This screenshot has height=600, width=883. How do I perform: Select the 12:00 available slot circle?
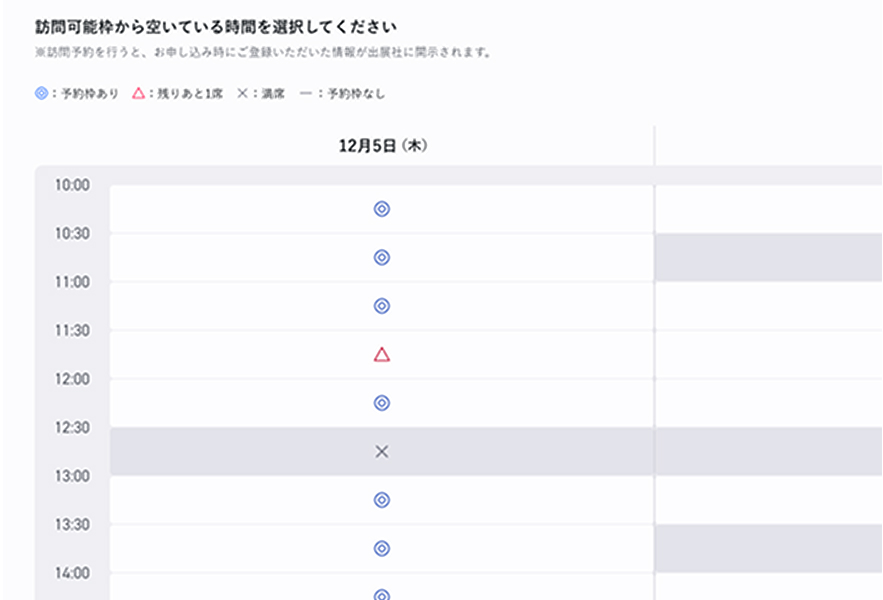tap(381, 403)
